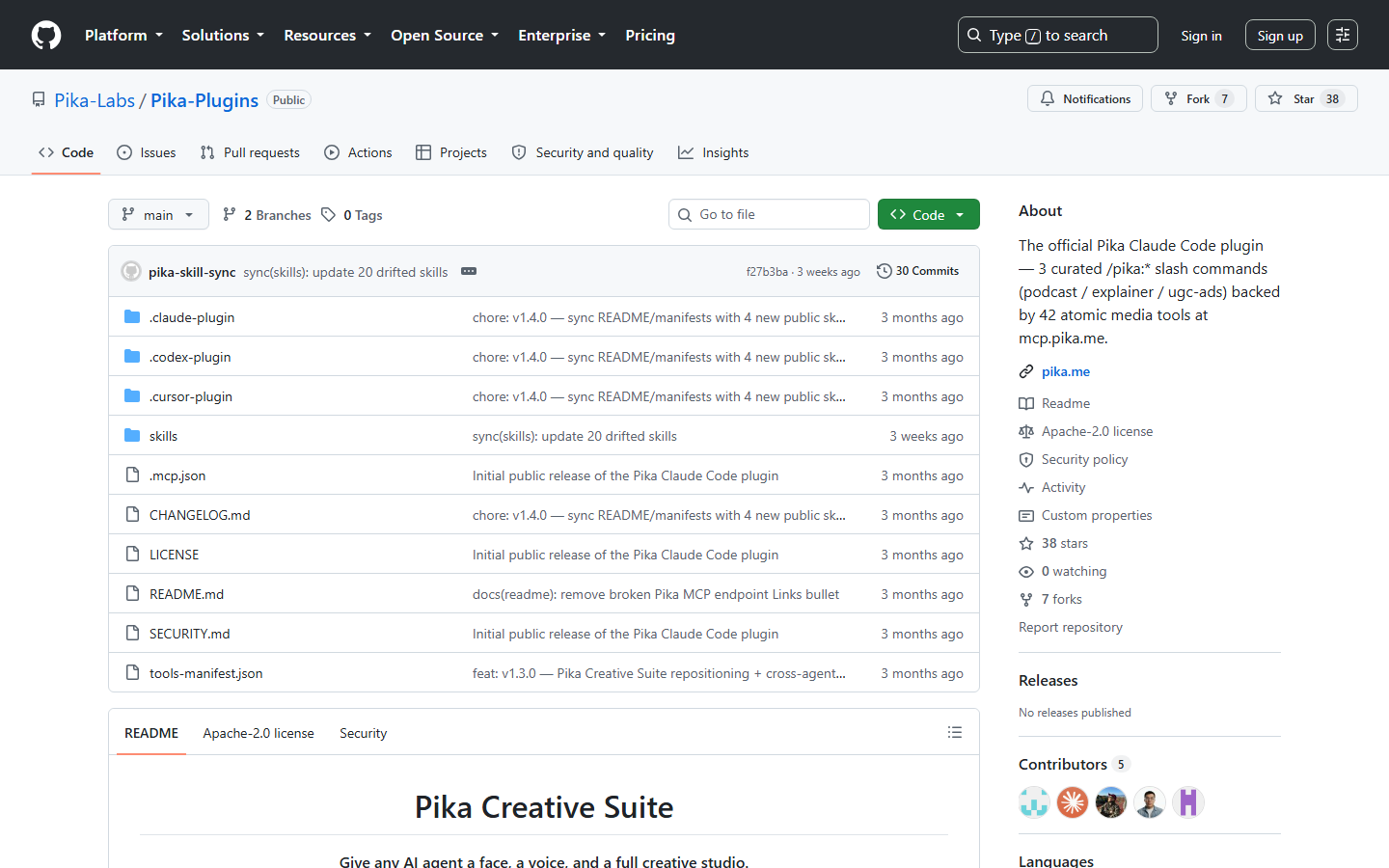The height and width of the screenshot is (868, 1389).
Task: Open the green Code dropdown button
Action: coord(928,214)
